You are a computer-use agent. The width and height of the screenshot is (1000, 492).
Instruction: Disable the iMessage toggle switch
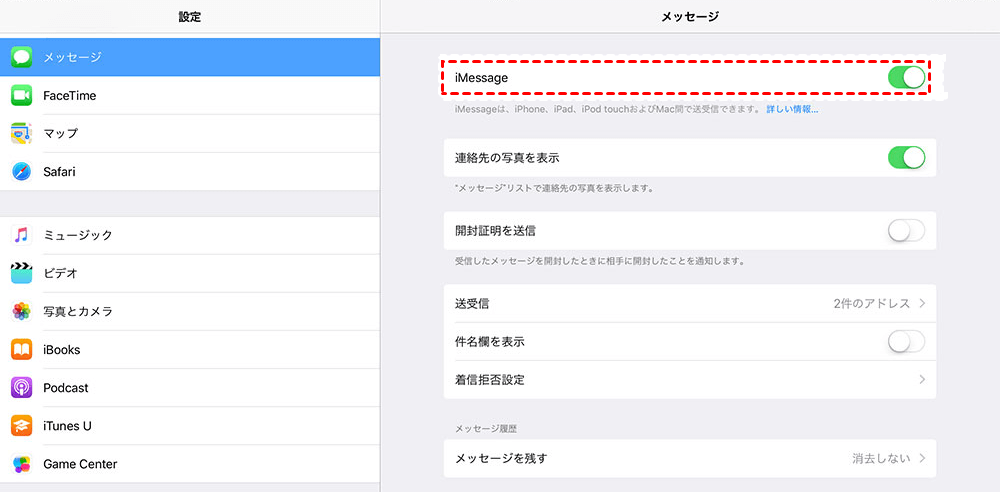click(906, 77)
